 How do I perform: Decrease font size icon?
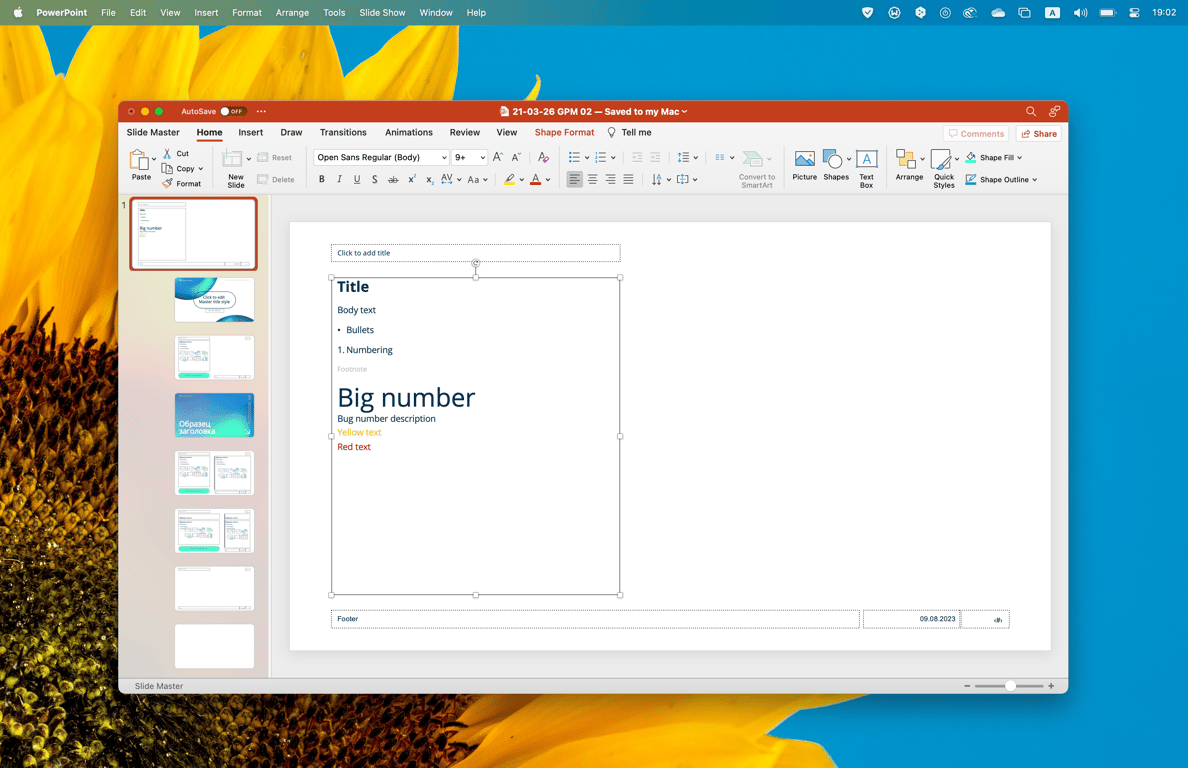516,158
